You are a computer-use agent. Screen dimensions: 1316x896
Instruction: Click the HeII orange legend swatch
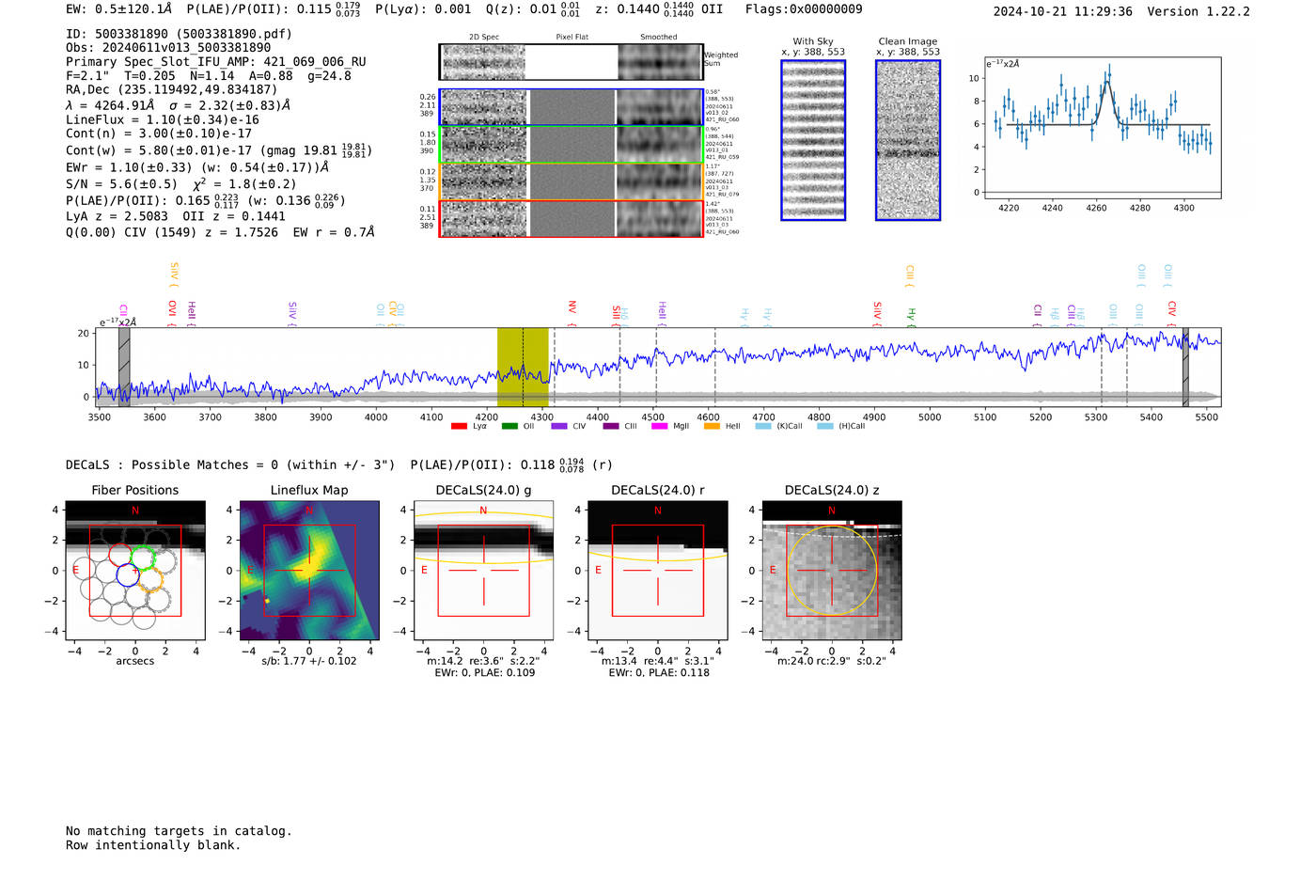tap(712, 427)
